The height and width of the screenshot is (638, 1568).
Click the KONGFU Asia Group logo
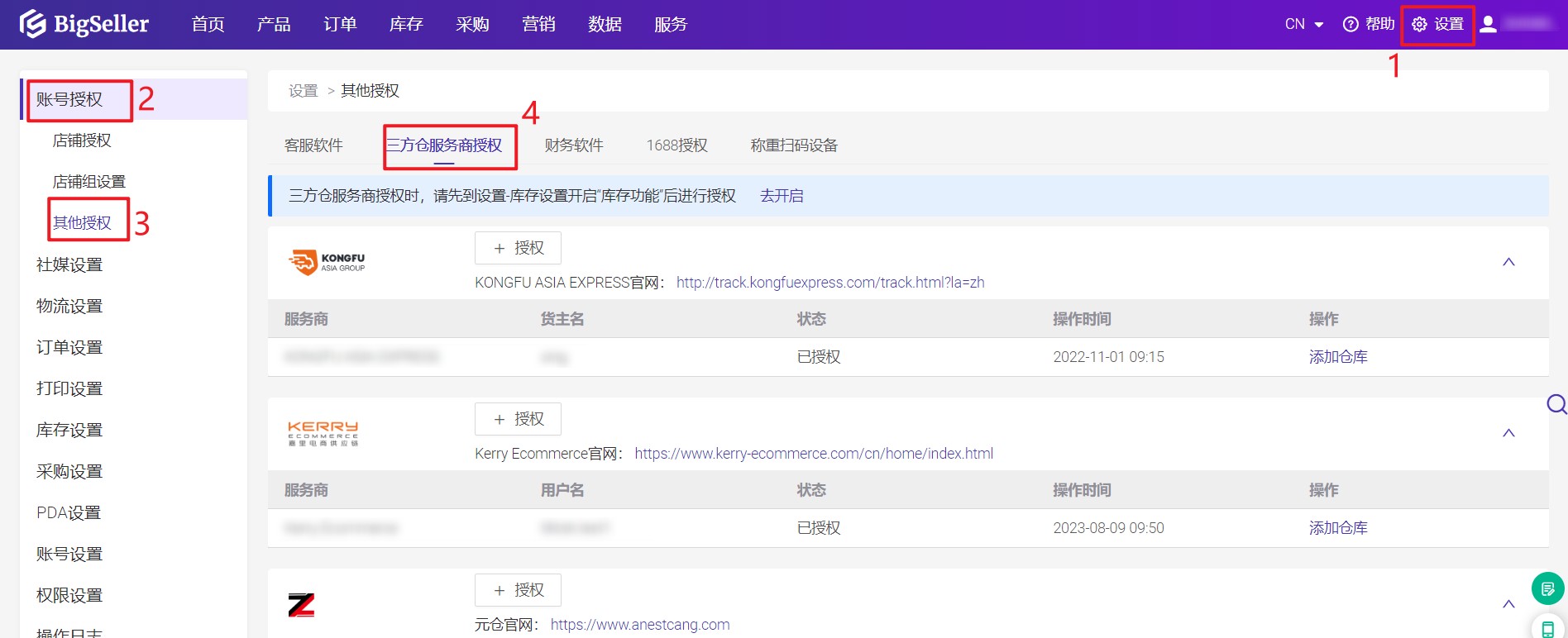[327, 262]
